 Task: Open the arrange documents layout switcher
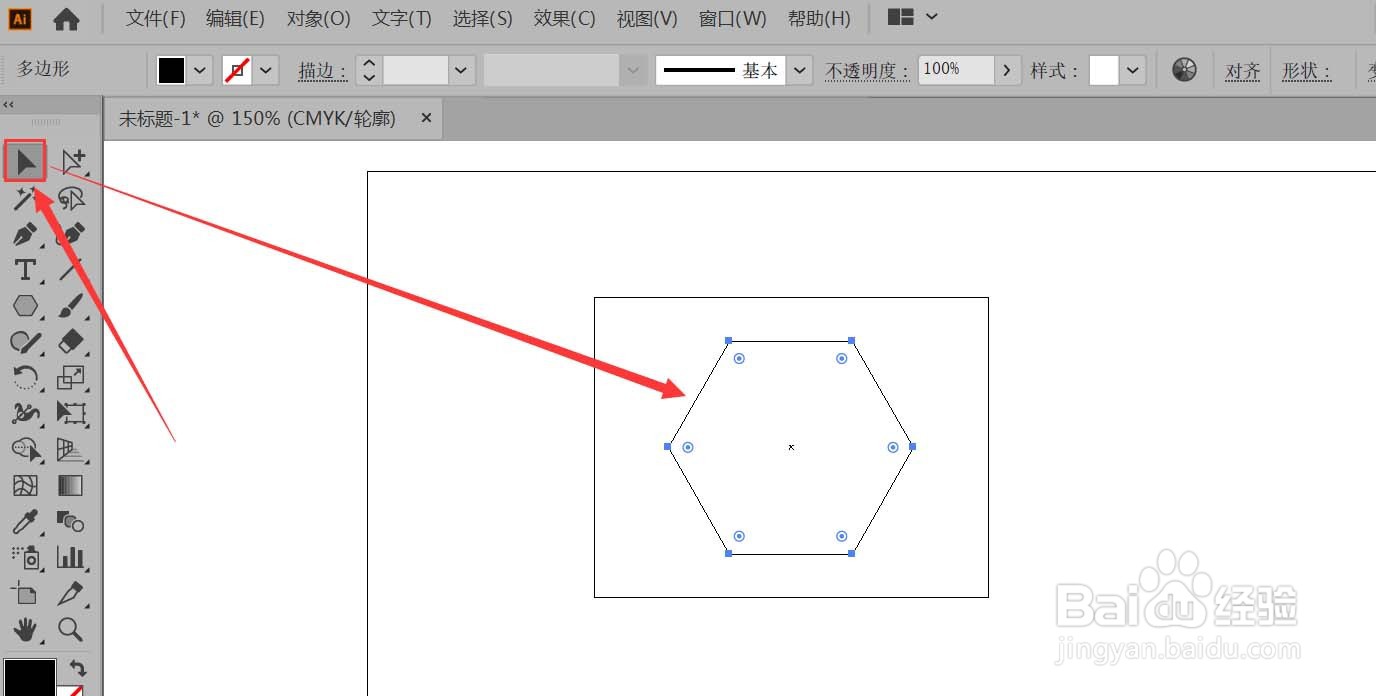(x=901, y=17)
